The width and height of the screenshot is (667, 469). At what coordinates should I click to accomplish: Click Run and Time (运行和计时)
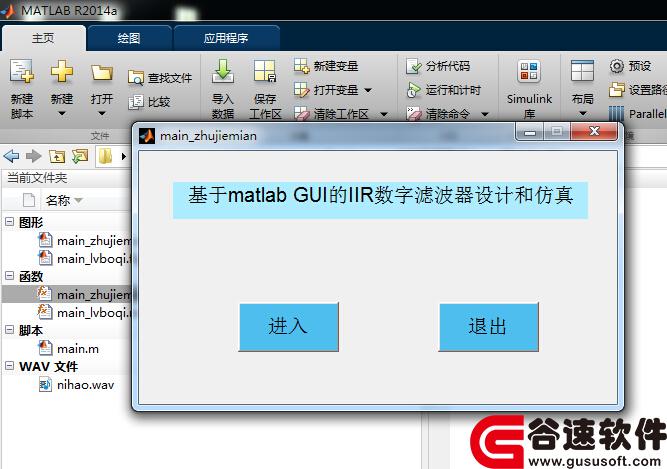click(444, 90)
